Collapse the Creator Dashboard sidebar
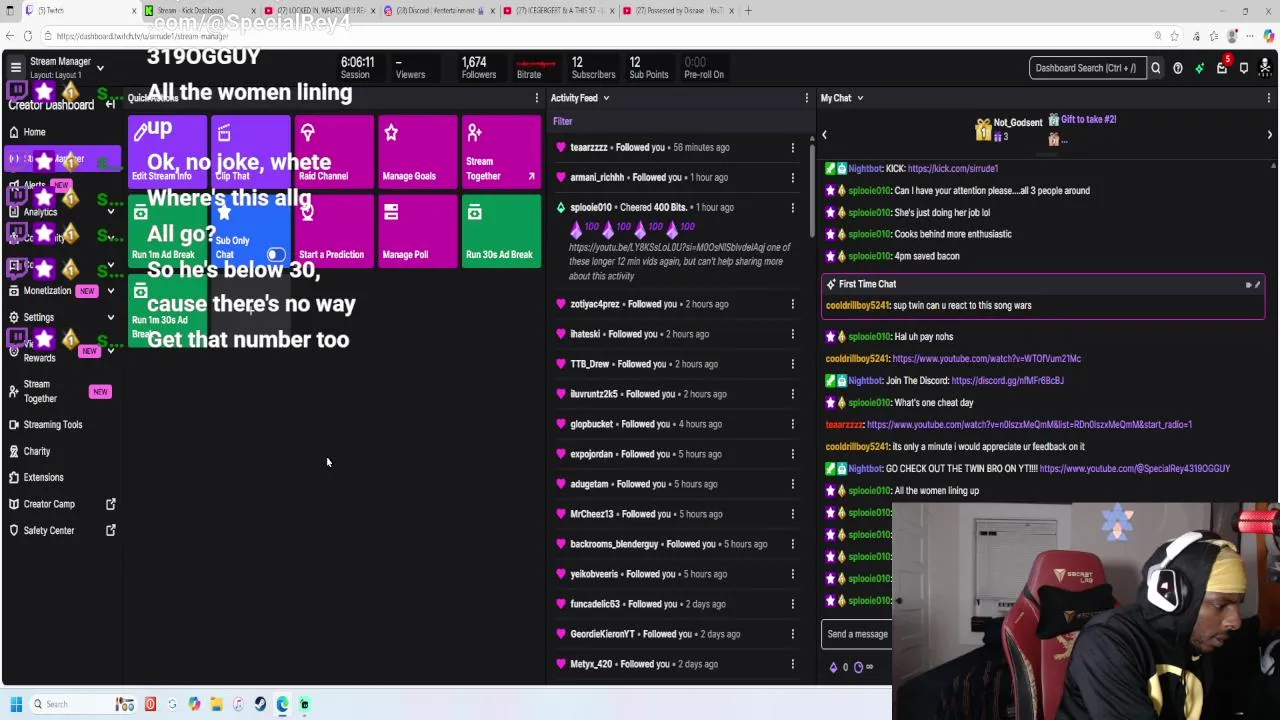Viewport: 1280px width, 720px height. point(110,105)
